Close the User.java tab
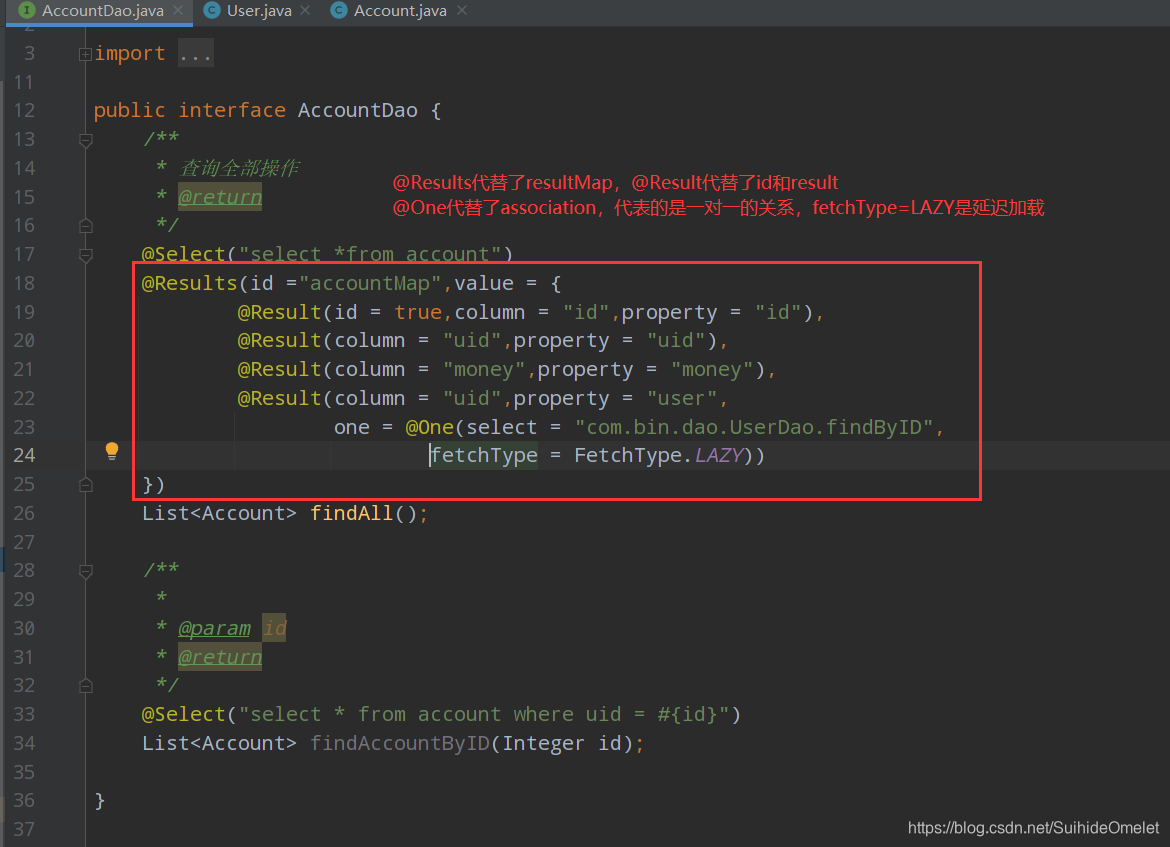The image size is (1170, 847). (x=305, y=10)
